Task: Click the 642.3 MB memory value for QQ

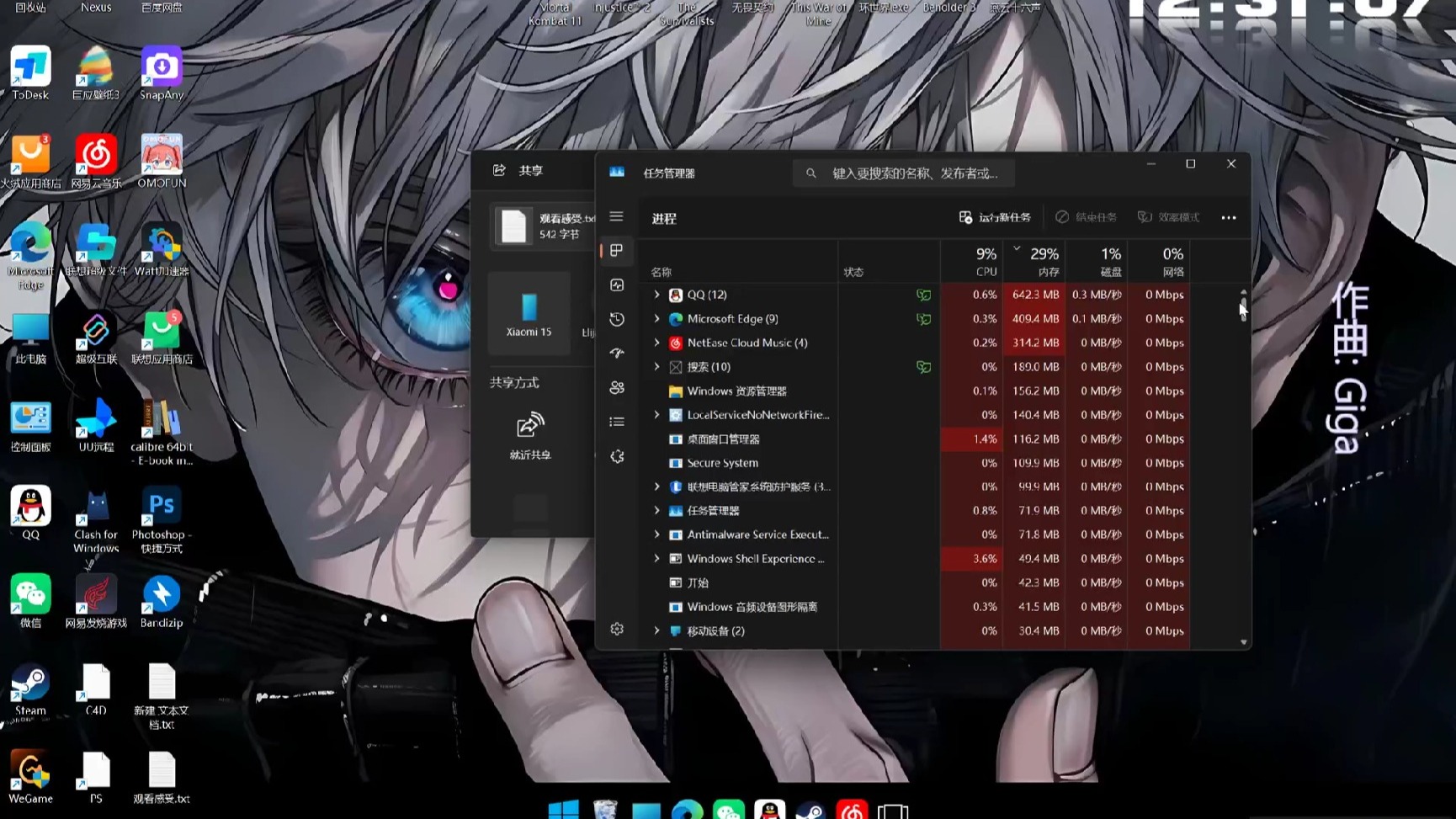Action: (1035, 295)
